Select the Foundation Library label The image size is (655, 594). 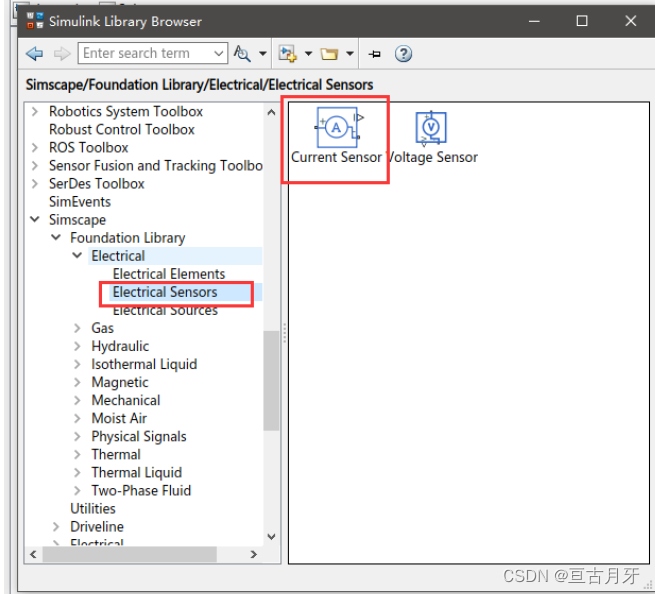tap(127, 238)
